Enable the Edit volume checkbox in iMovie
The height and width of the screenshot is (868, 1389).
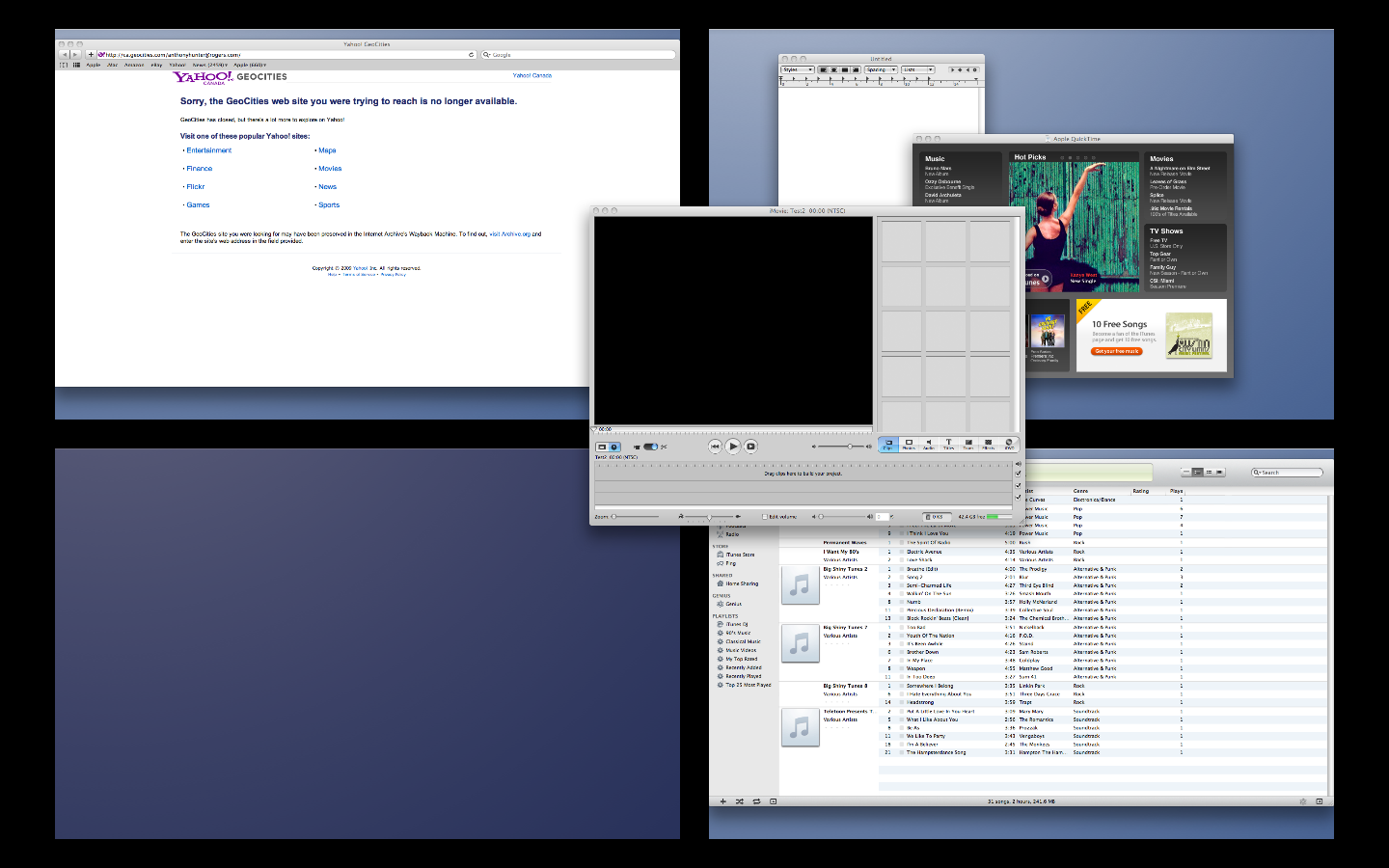(765, 517)
